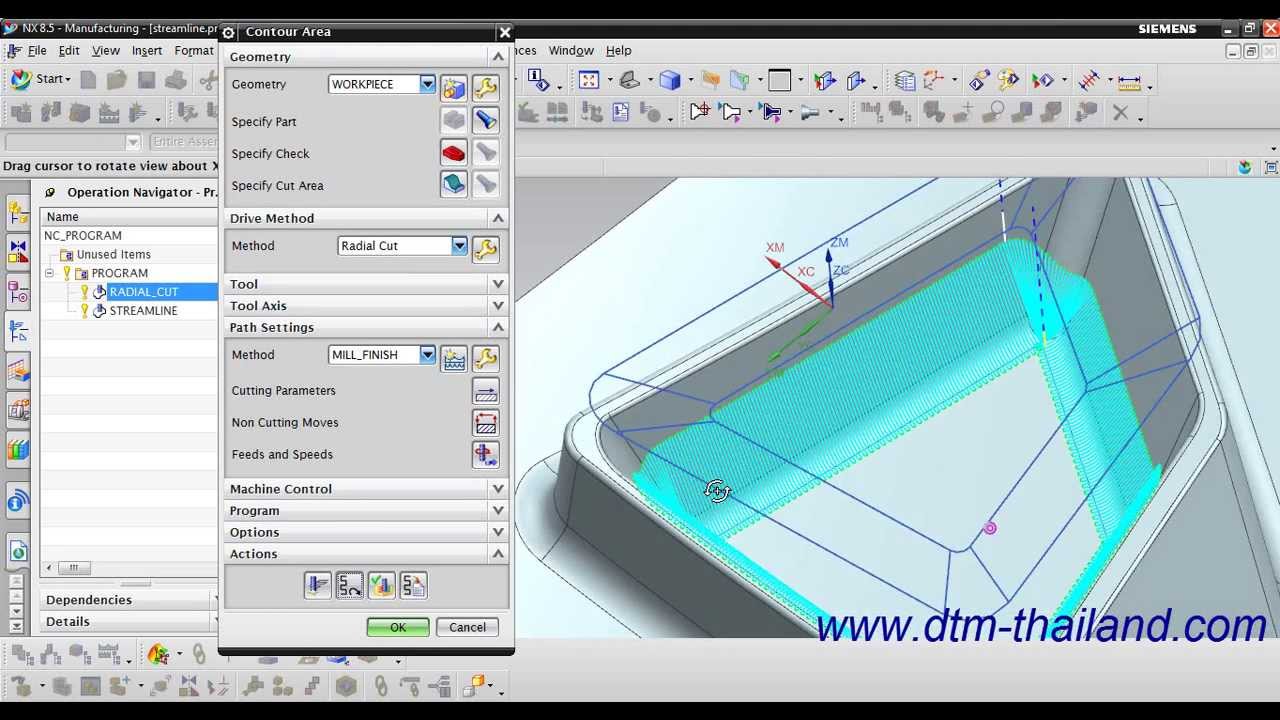This screenshot has width=1280, height=720.
Task: Click the Specify Part select icon
Action: click(453, 122)
